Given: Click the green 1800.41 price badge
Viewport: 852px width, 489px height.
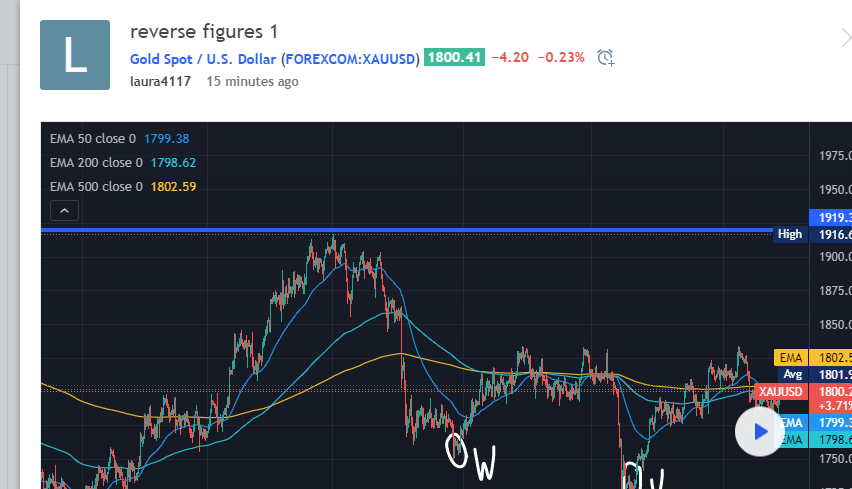Looking at the screenshot, I should pyautogui.click(x=454, y=58).
